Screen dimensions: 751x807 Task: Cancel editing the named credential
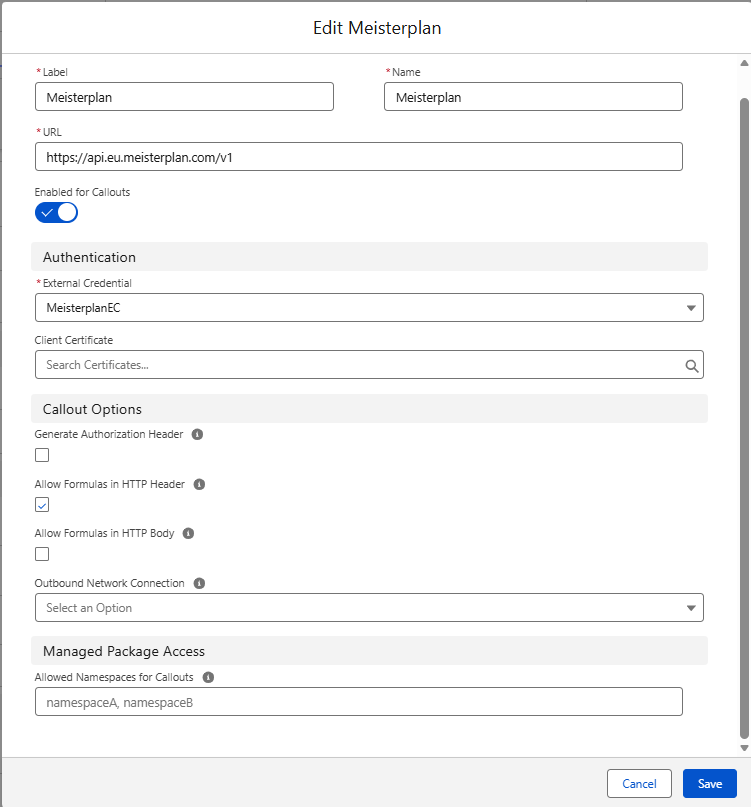639,783
